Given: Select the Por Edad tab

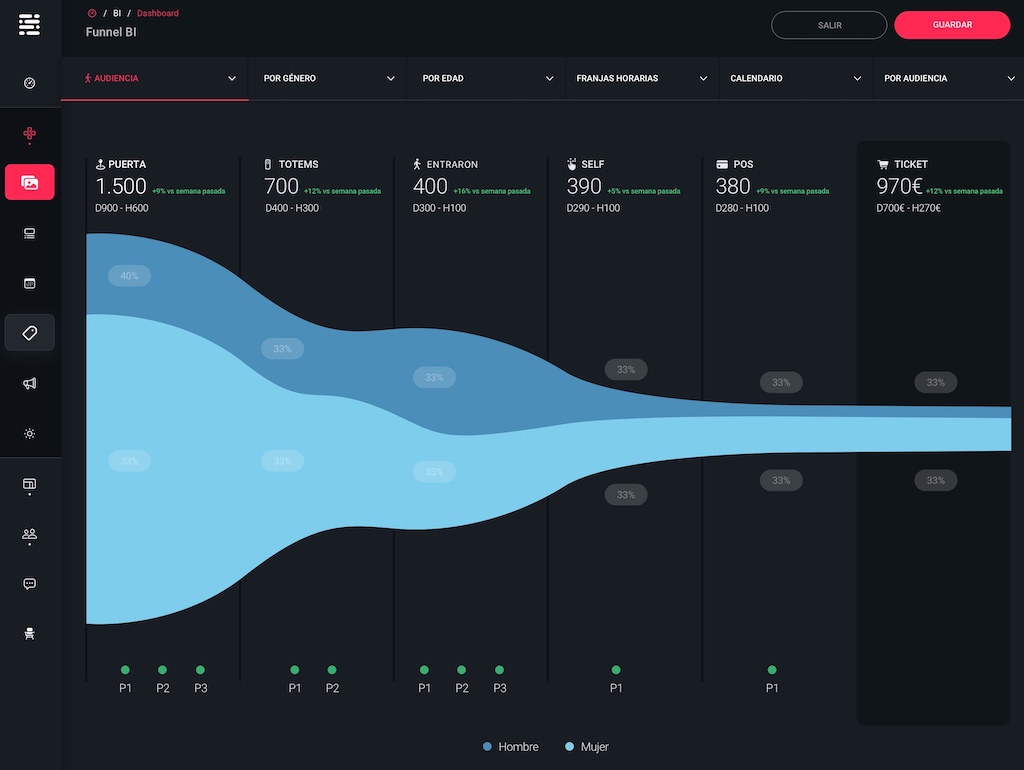Looking at the screenshot, I should (x=487, y=78).
